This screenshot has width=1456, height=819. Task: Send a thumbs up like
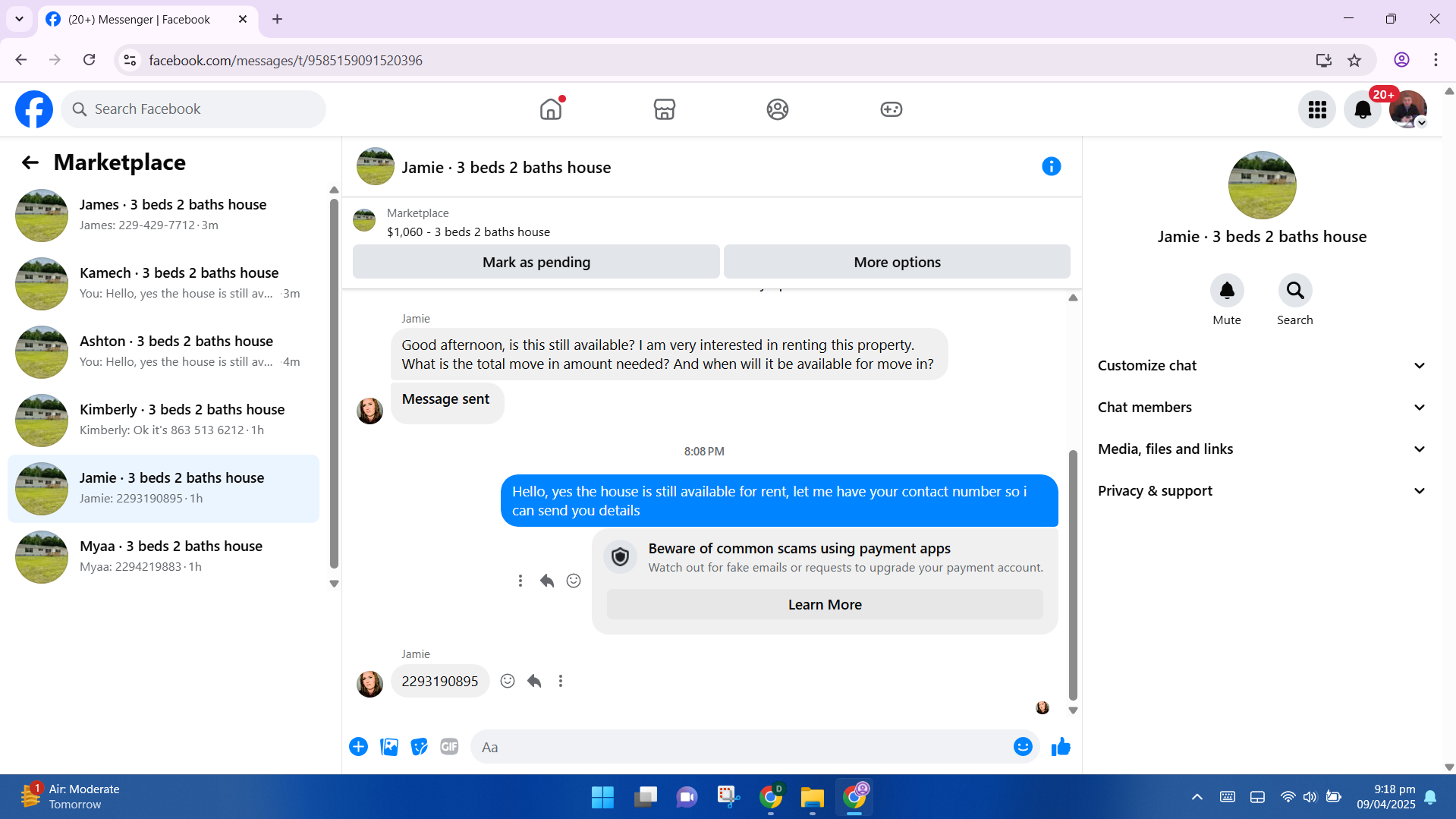(1061, 747)
